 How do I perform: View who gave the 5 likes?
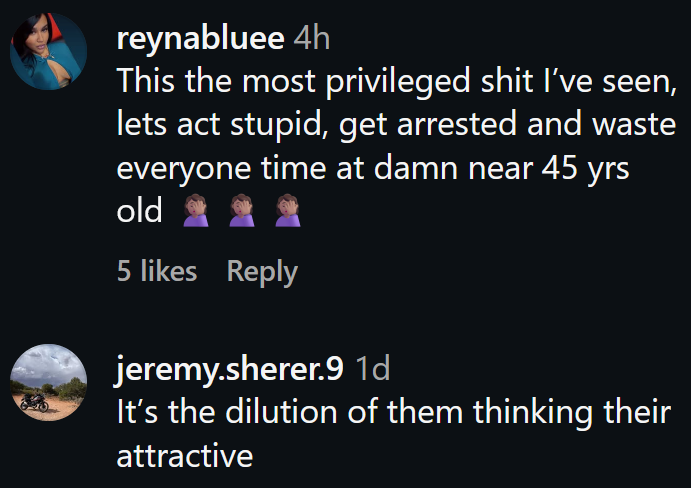(157, 271)
